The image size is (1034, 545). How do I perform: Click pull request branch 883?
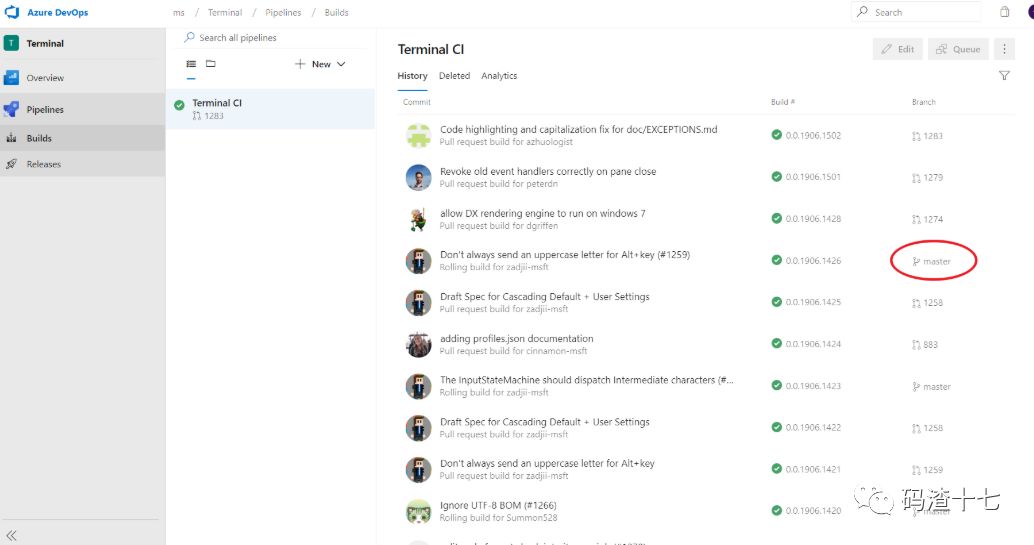click(x=925, y=344)
